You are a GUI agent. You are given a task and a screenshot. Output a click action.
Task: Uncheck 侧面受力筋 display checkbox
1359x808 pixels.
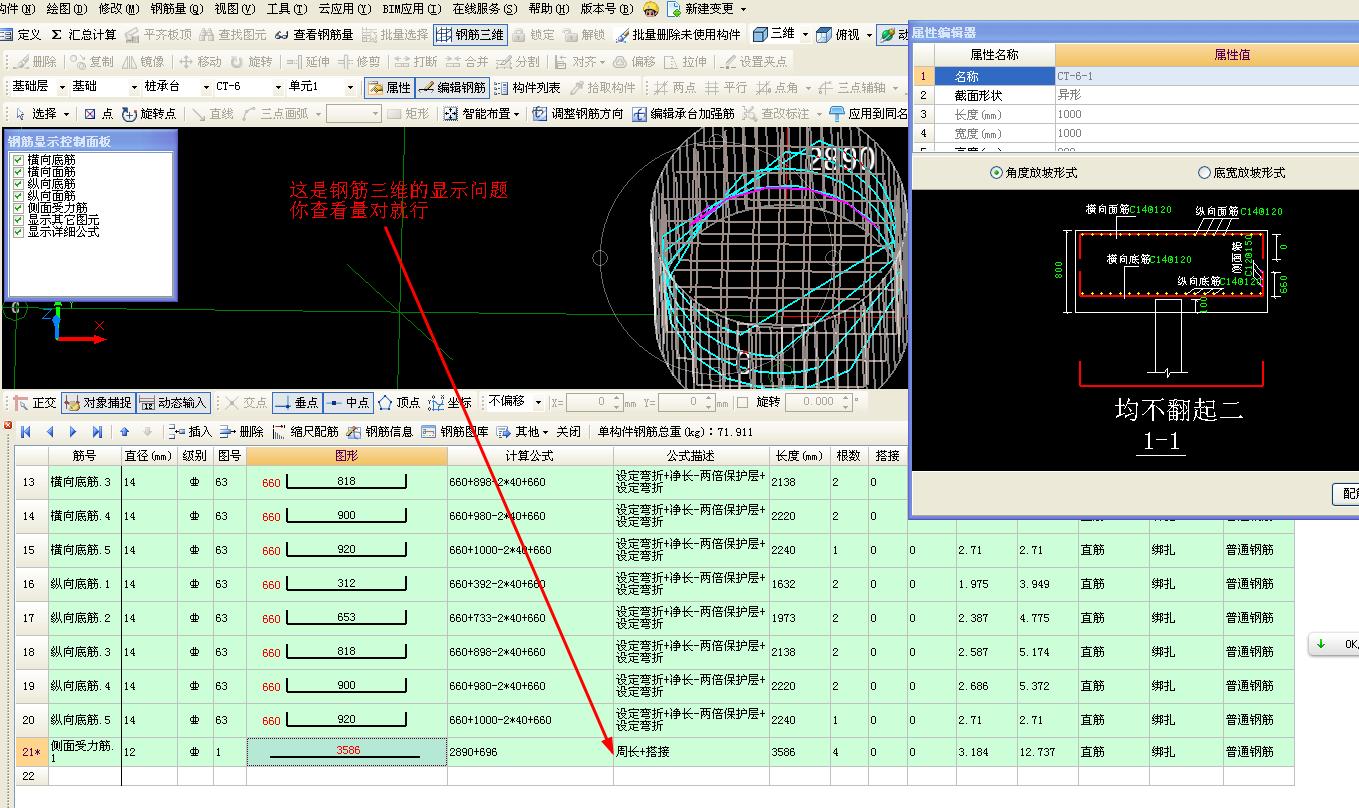[17, 208]
